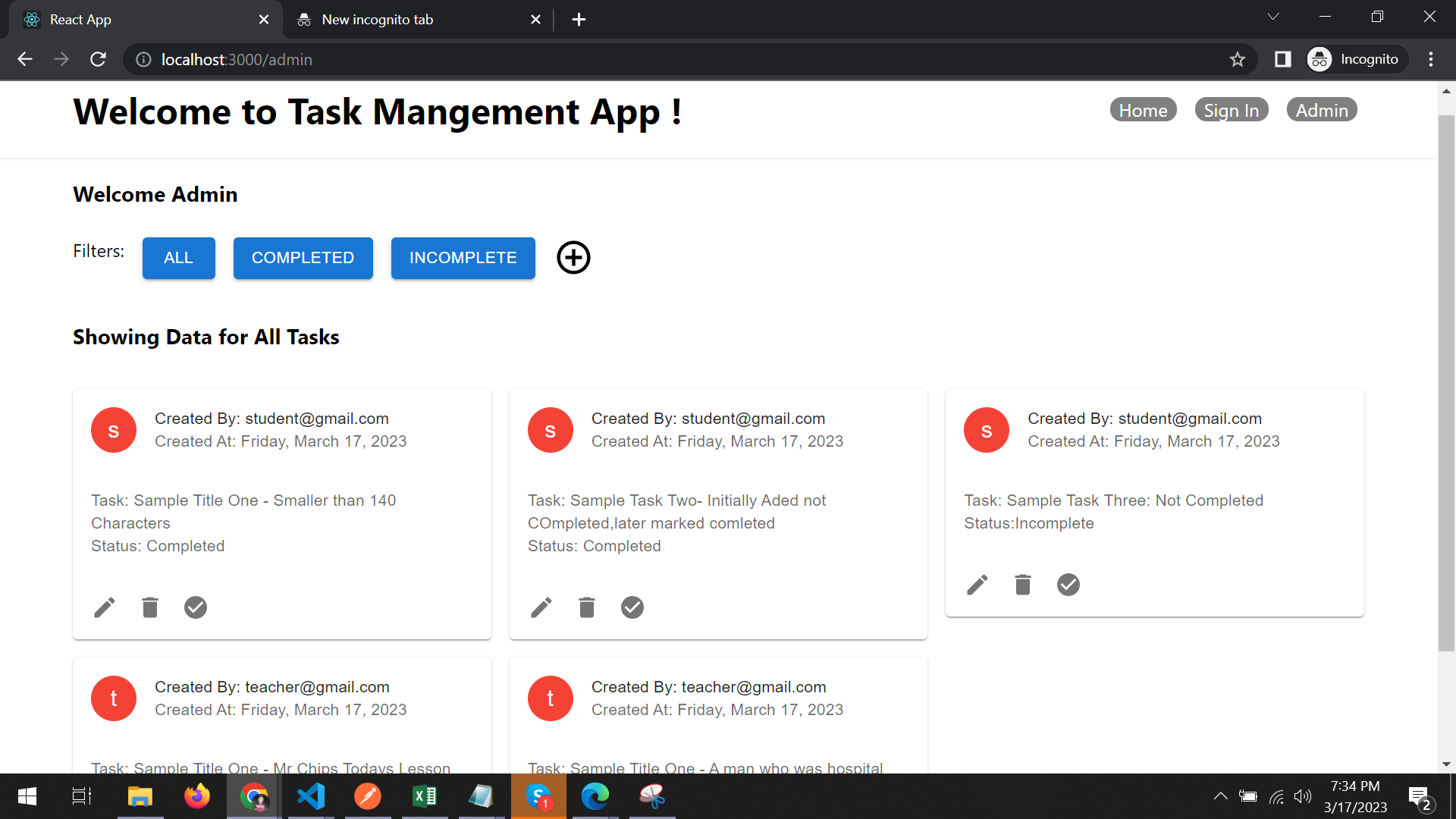
Task: Edit Sample Title One task using pencil icon
Action: tap(105, 607)
